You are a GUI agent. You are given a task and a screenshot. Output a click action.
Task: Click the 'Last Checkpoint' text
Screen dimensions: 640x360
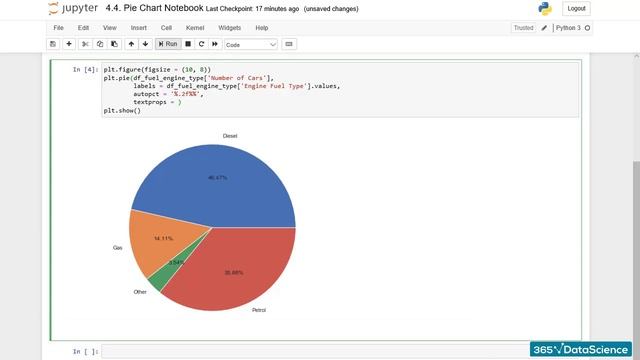pos(252,9)
